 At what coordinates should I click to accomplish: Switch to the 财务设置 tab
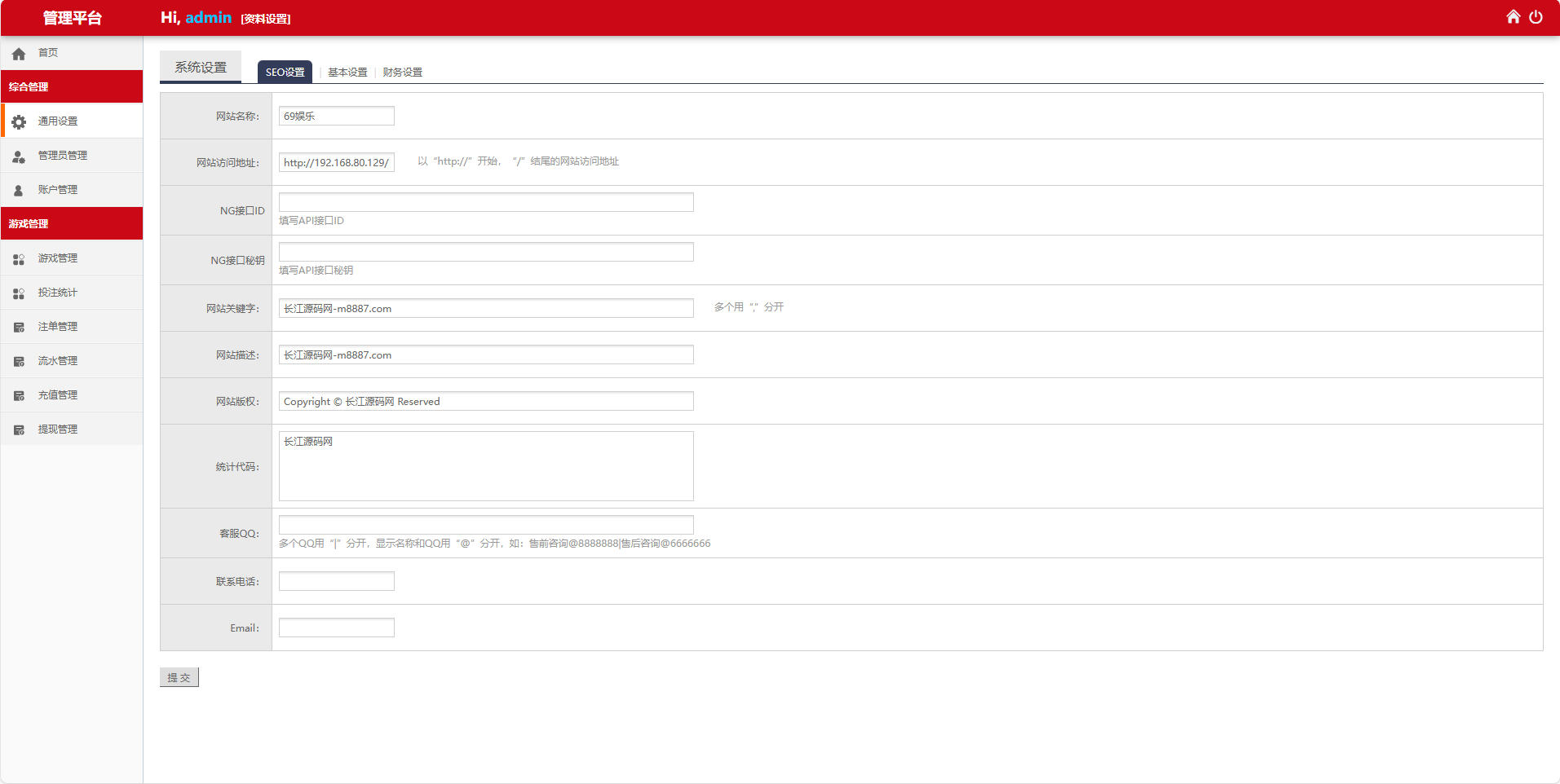[x=403, y=72]
